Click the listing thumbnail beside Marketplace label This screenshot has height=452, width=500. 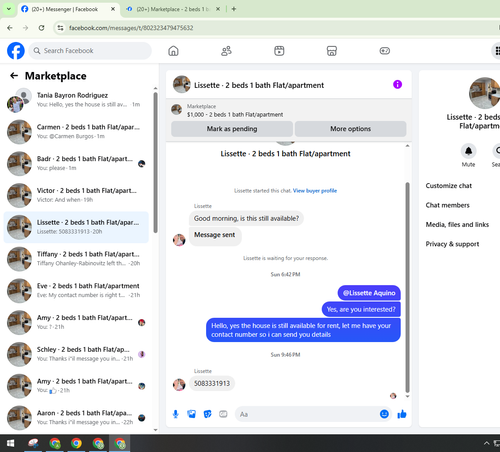(x=176, y=109)
